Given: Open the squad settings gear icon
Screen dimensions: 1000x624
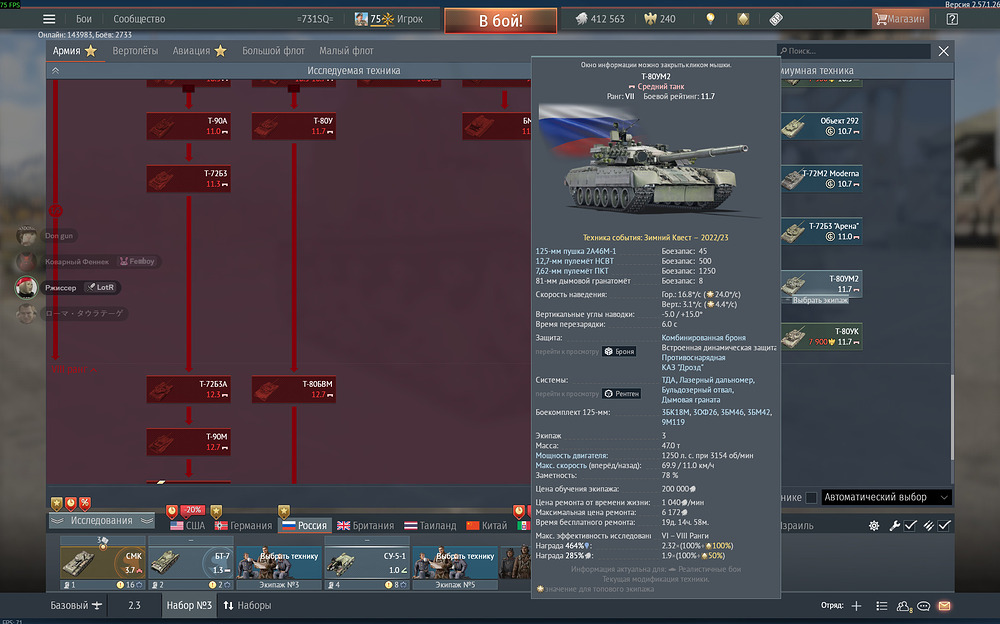Looking at the screenshot, I should point(874,526).
